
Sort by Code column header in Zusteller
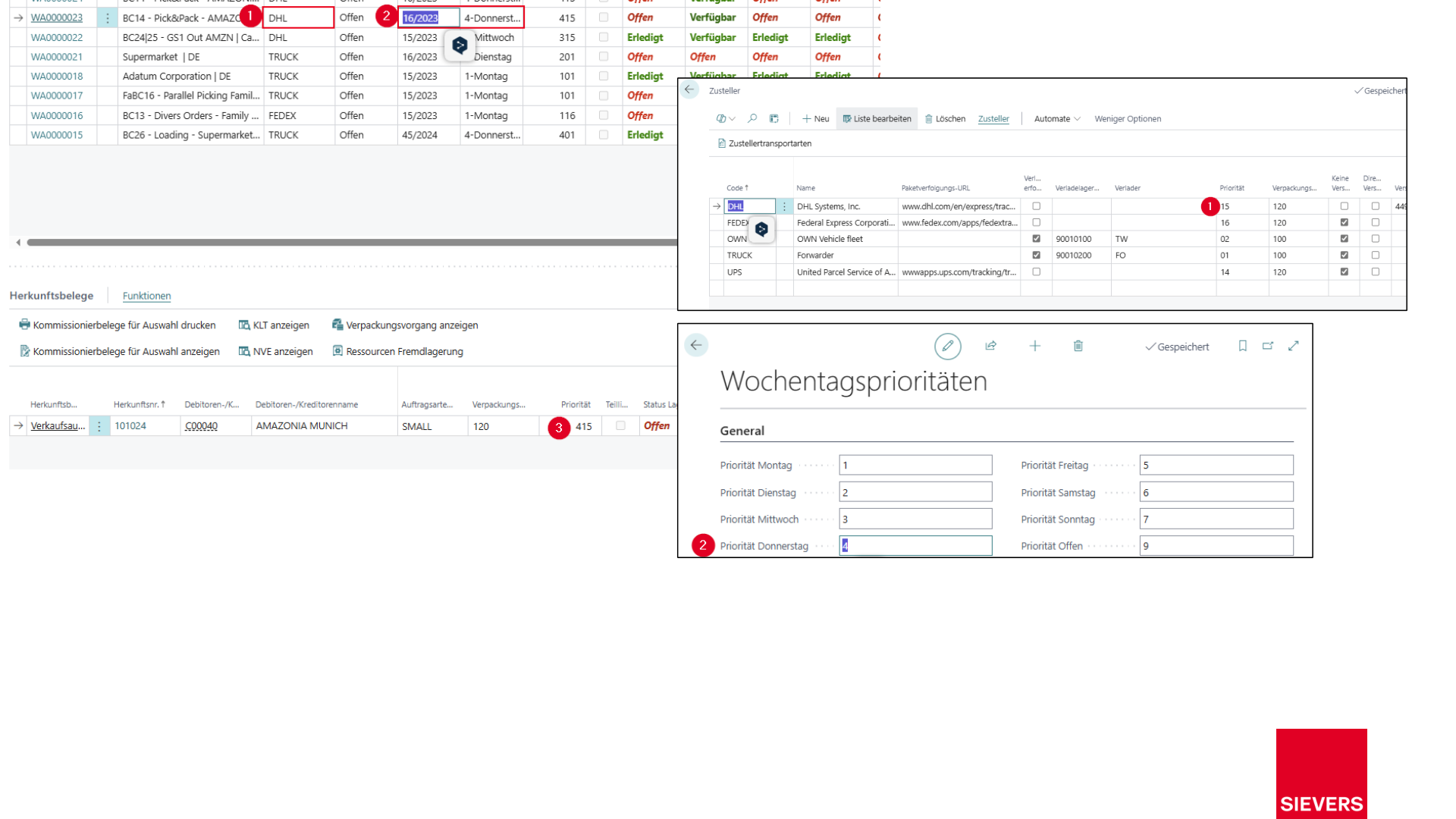[737, 188]
